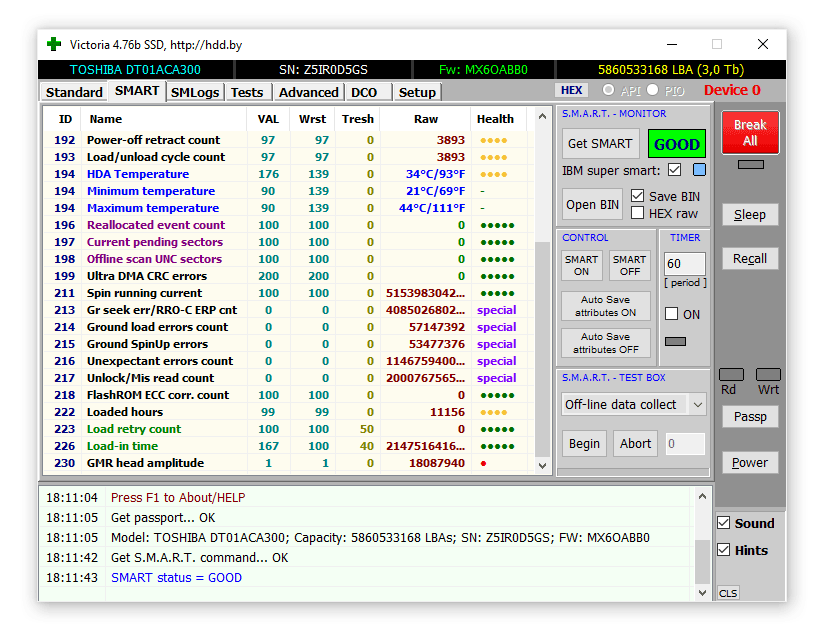Toggle the Sound checkbox
Viewport: 831px width, 643px height.
coord(724,523)
